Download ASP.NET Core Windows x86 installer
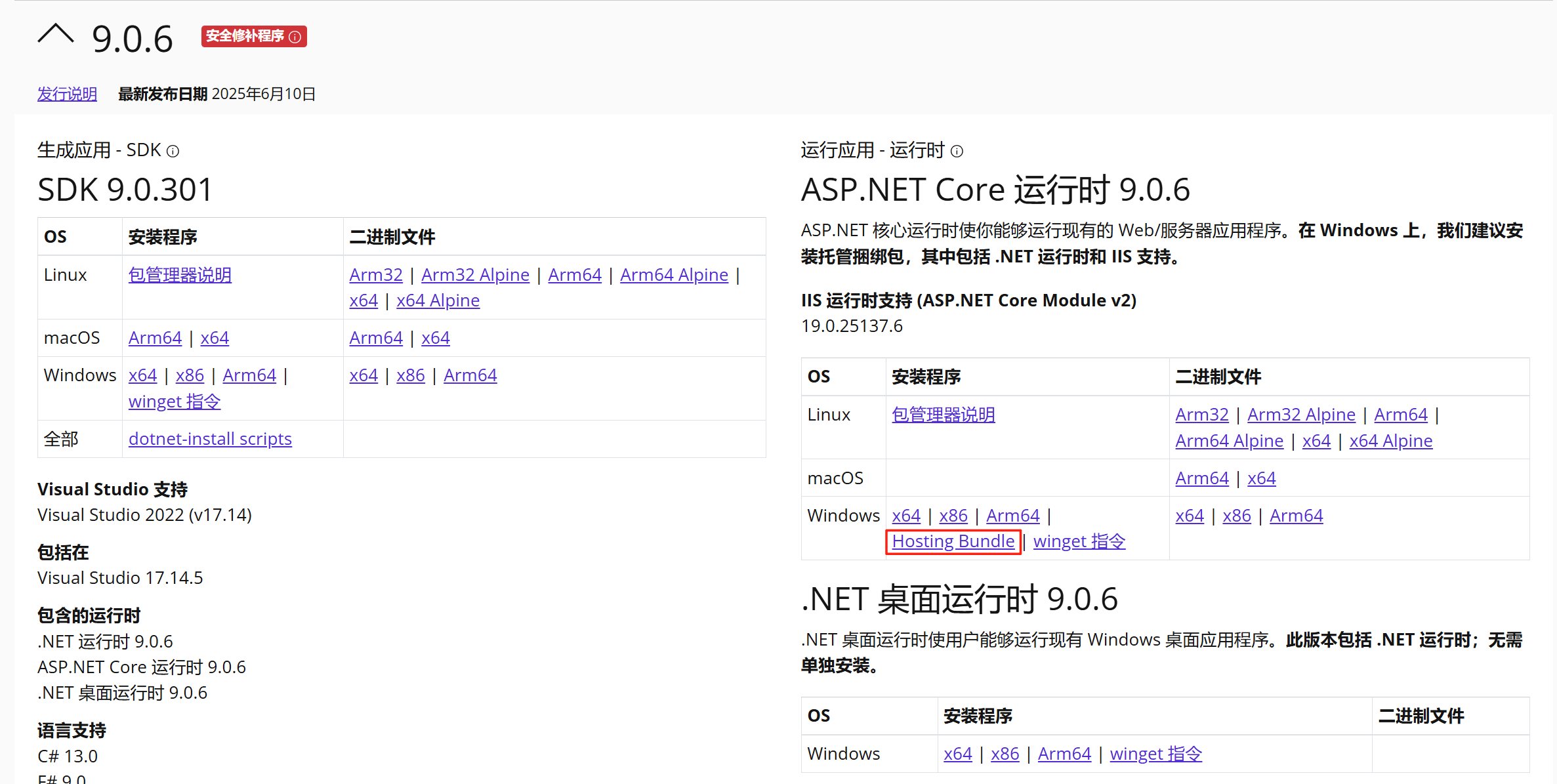This screenshot has width=1557, height=784. pyautogui.click(x=953, y=516)
